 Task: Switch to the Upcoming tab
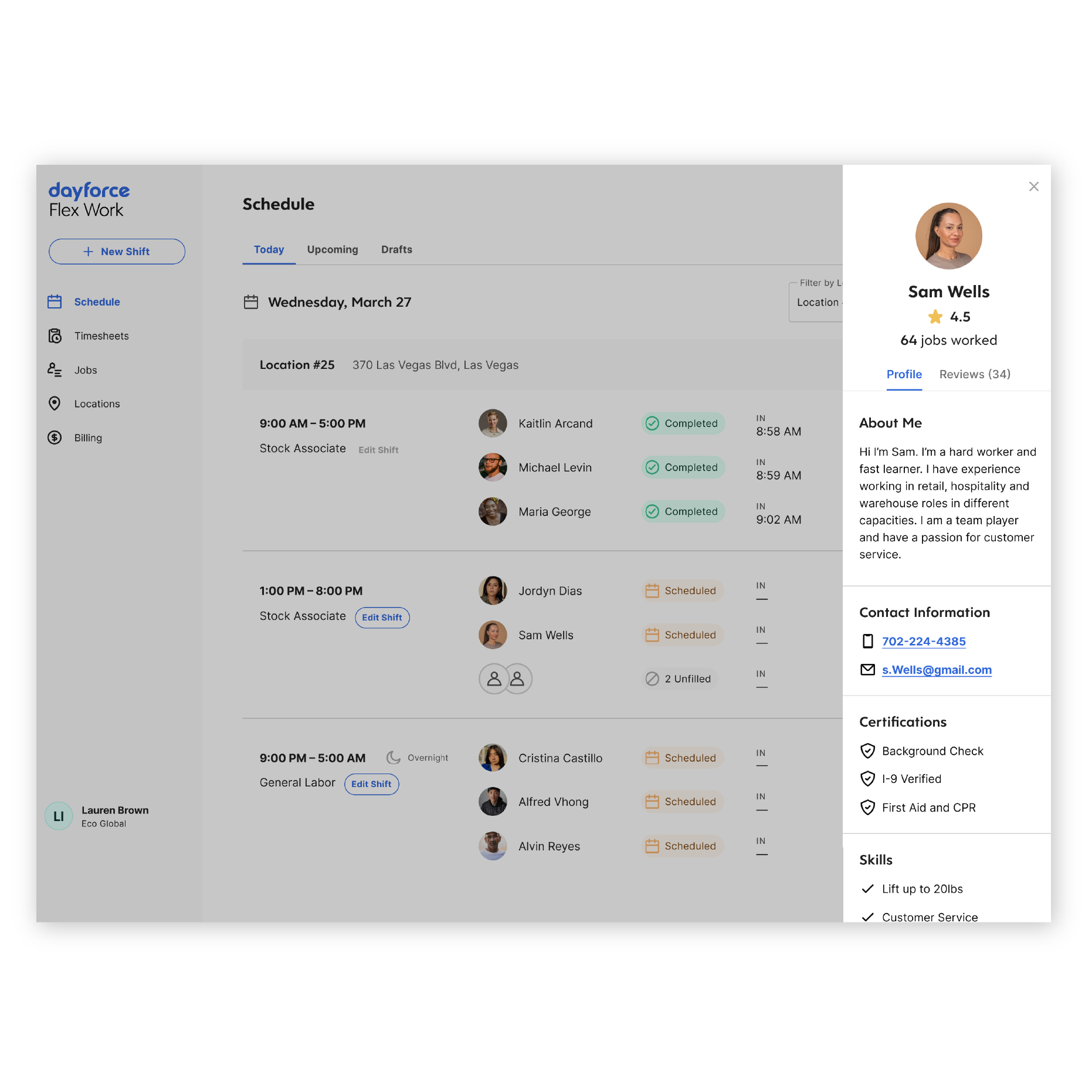(x=333, y=250)
